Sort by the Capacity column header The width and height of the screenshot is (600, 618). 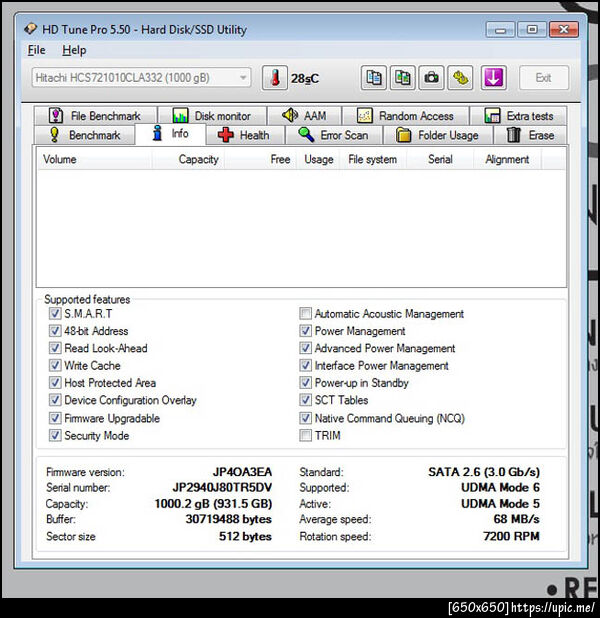tap(188, 159)
